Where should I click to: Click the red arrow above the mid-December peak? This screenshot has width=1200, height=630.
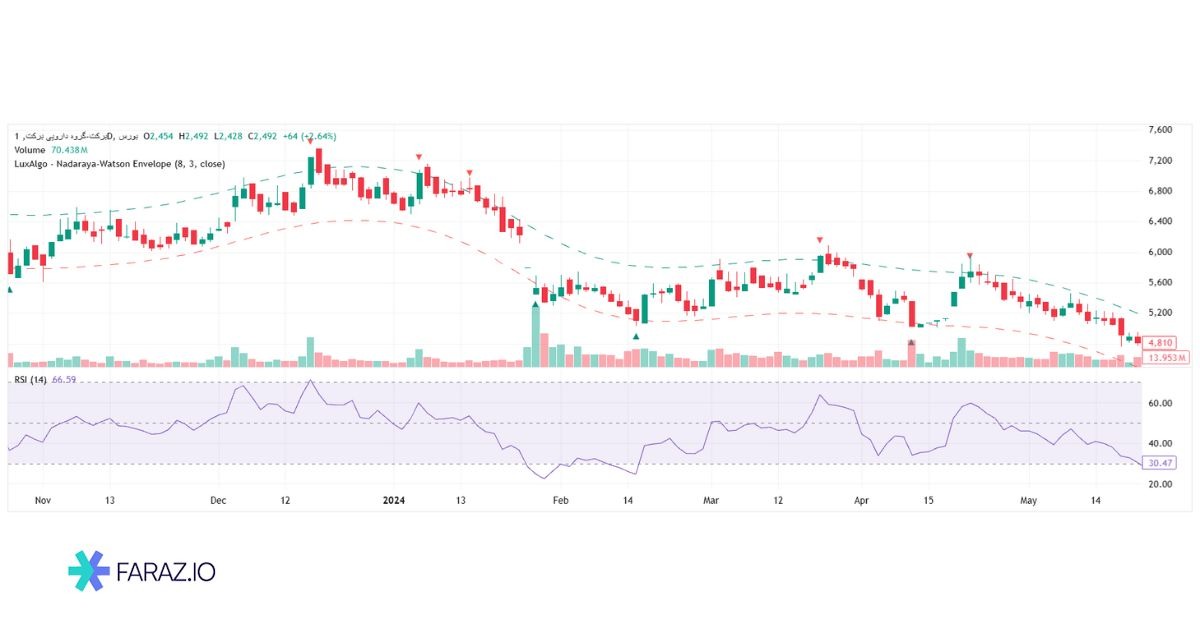[x=310, y=141]
